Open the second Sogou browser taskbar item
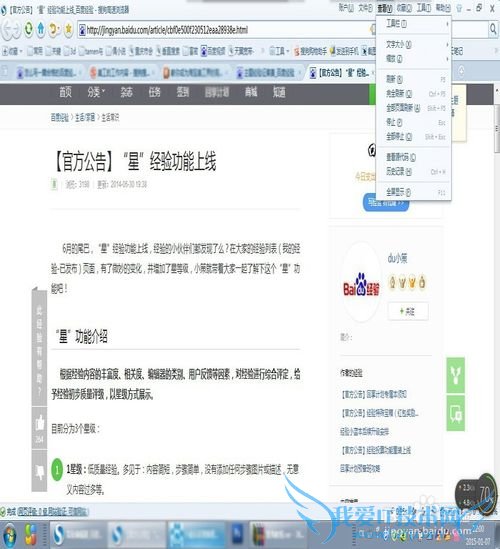500x549 pixels. 136,534
